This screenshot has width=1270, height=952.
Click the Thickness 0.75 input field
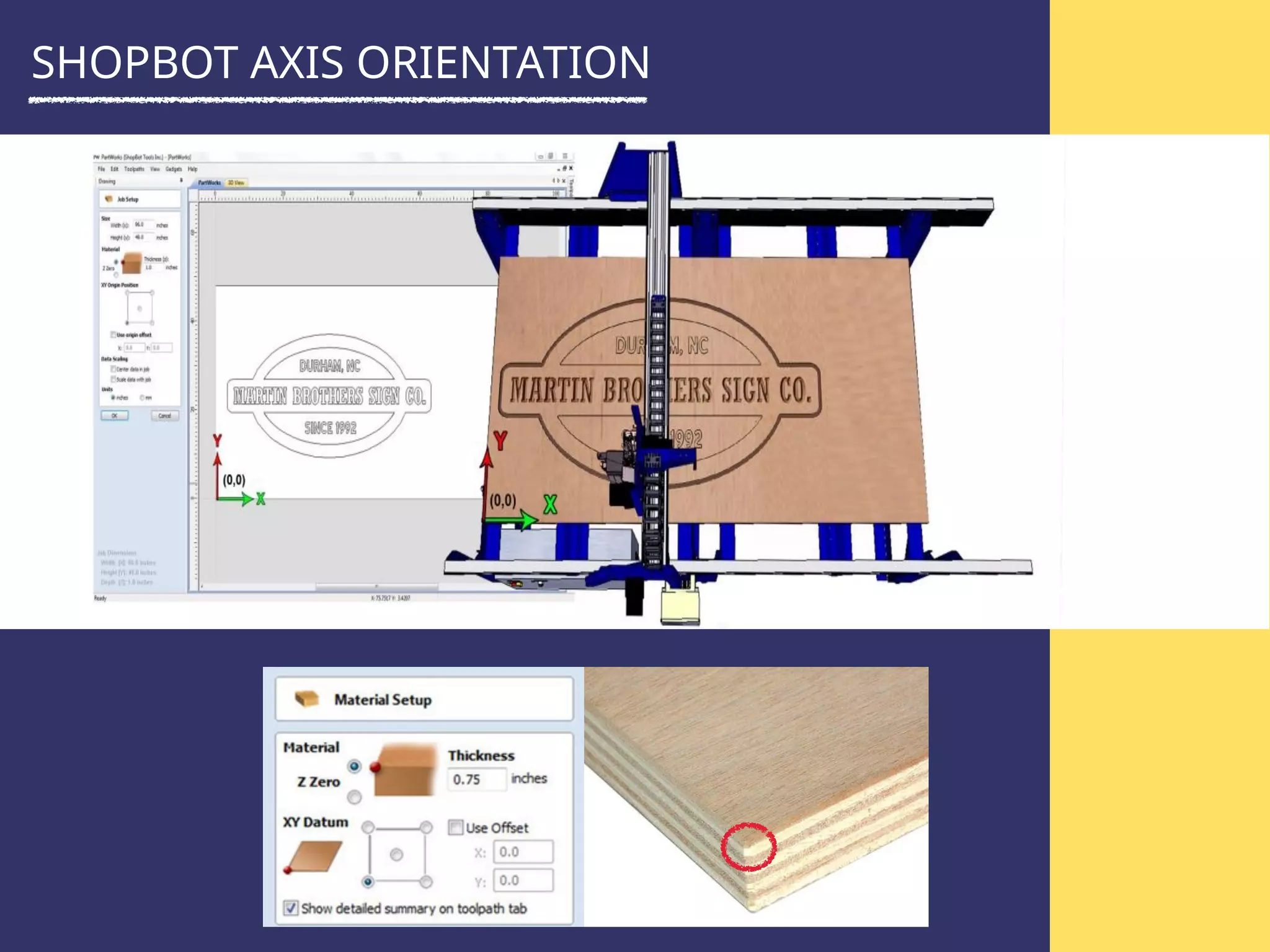point(476,779)
